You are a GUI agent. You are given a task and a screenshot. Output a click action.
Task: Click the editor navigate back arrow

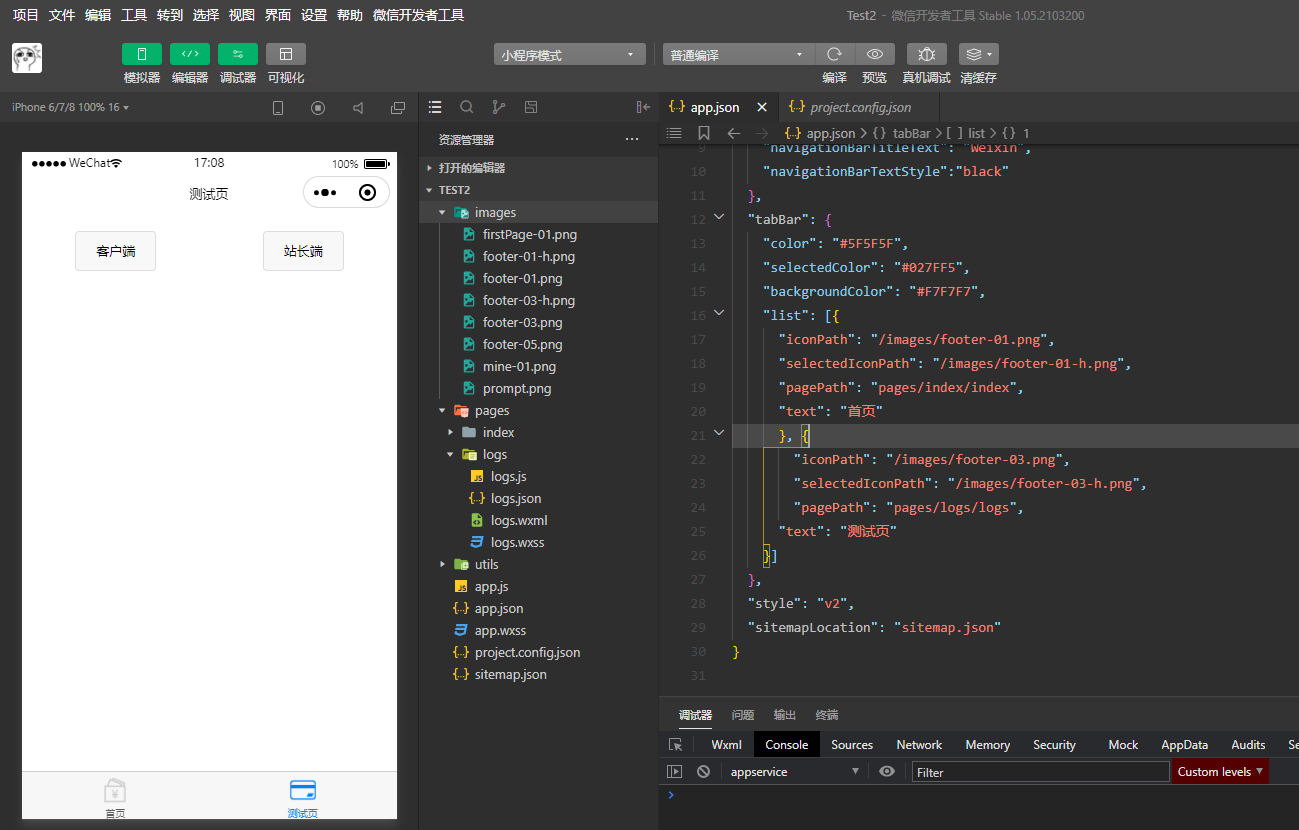[733, 133]
